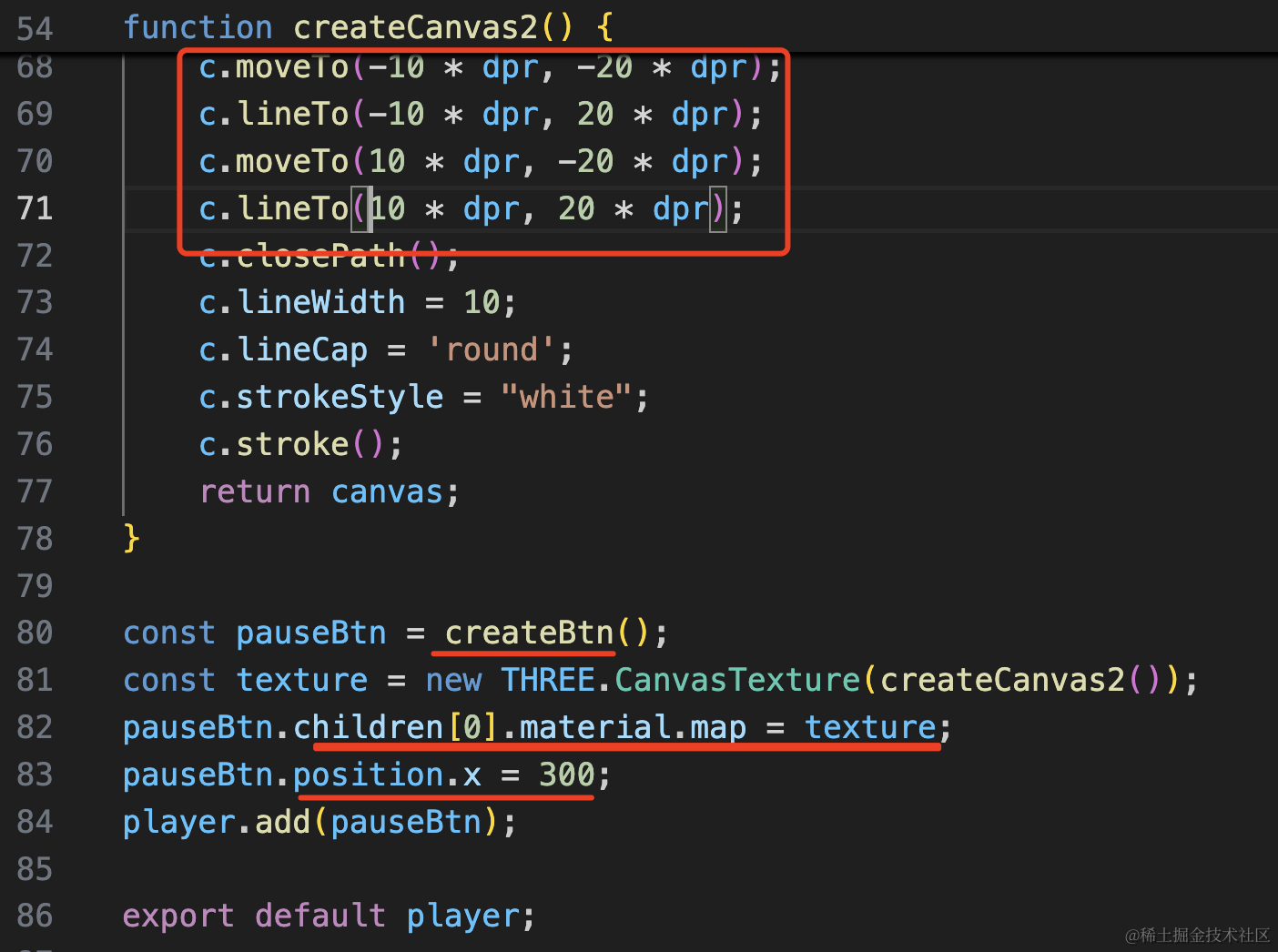
Task: Click 'c.lineCap' on line 74
Action: point(283,349)
